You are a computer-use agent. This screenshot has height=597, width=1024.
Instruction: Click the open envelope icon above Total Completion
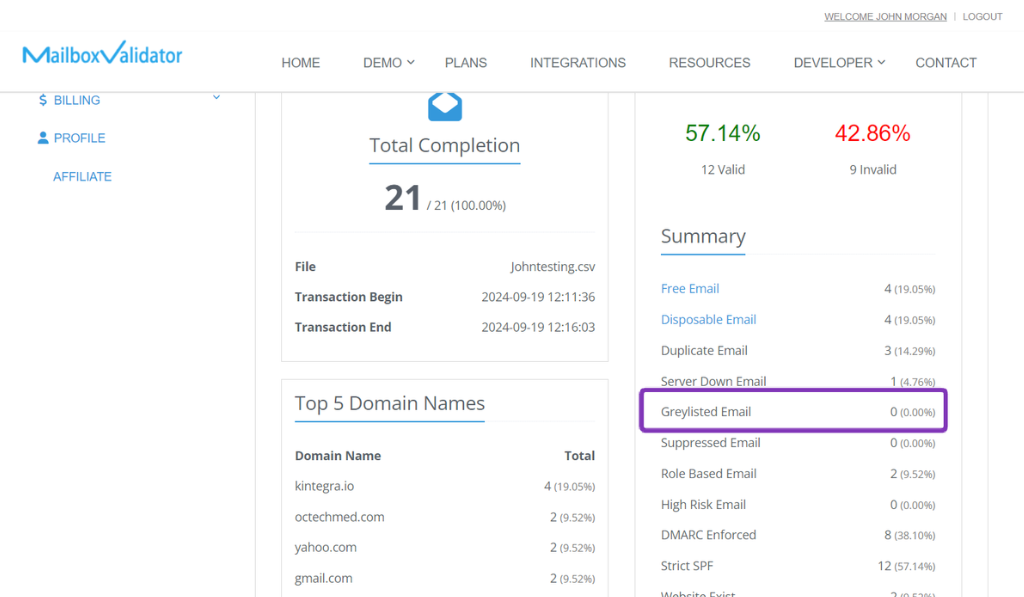point(445,106)
